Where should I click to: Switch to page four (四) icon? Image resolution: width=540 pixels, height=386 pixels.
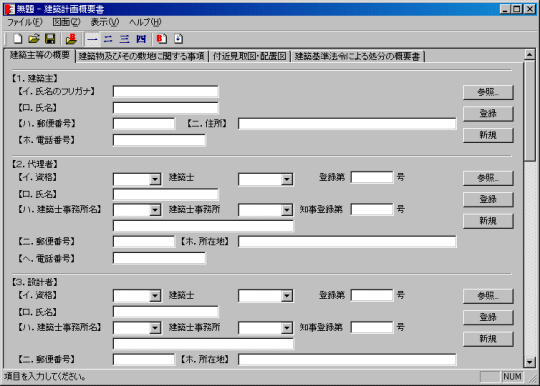tap(141, 39)
